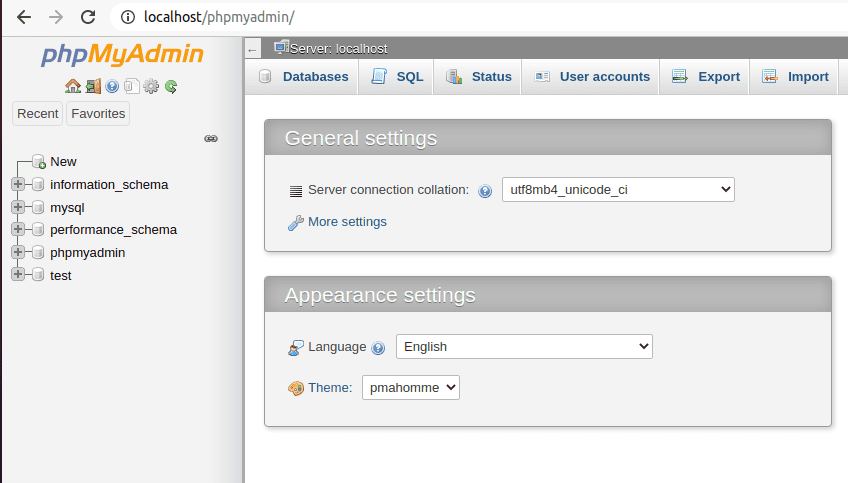Go to User accounts tab
The height and width of the screenshot is (483, 848).
click(x=591, y=77)
